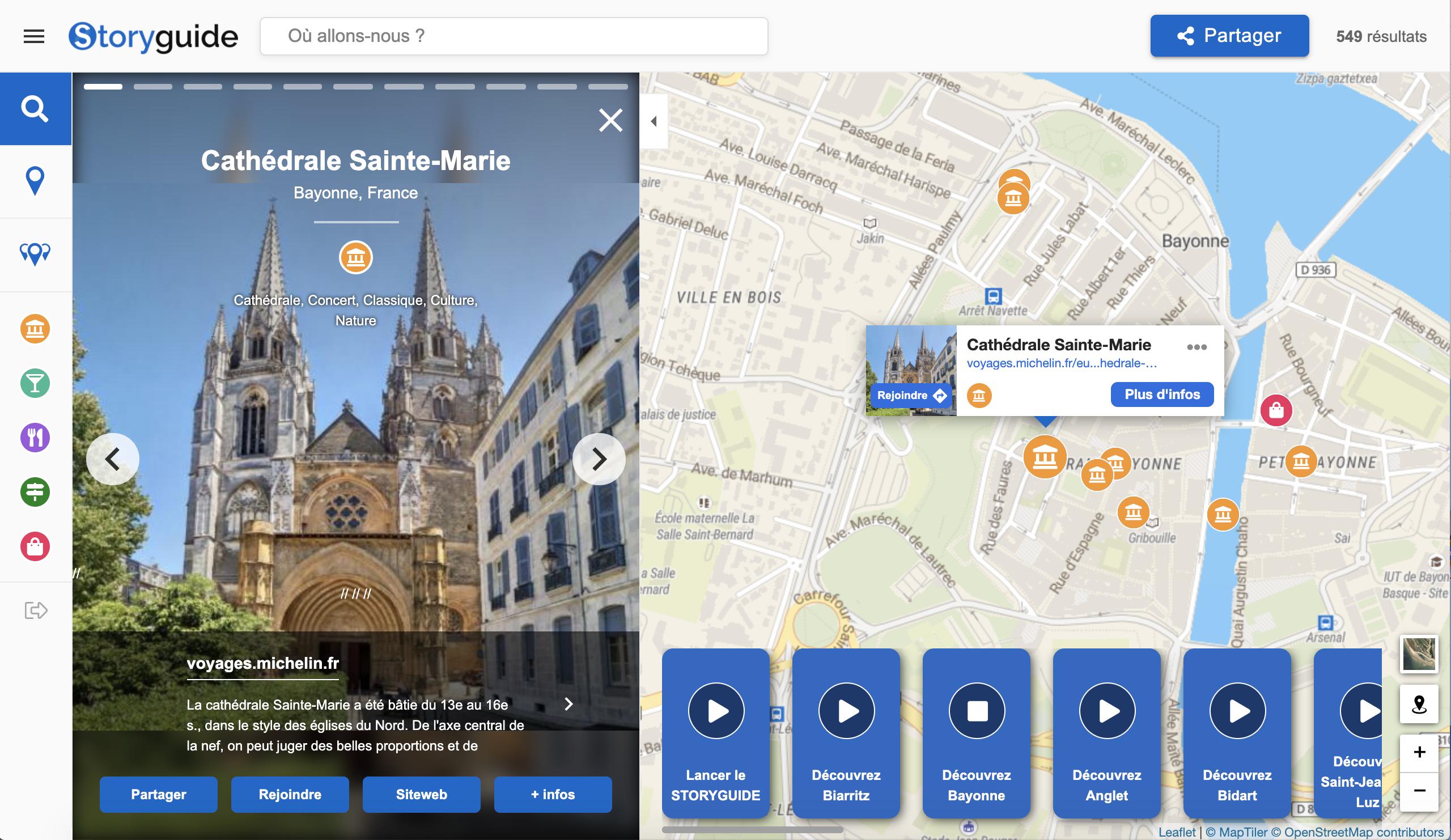Switch to satellite map layer thumbnail
Screen dimensions: 1451x840
(x=1419, y=655)
